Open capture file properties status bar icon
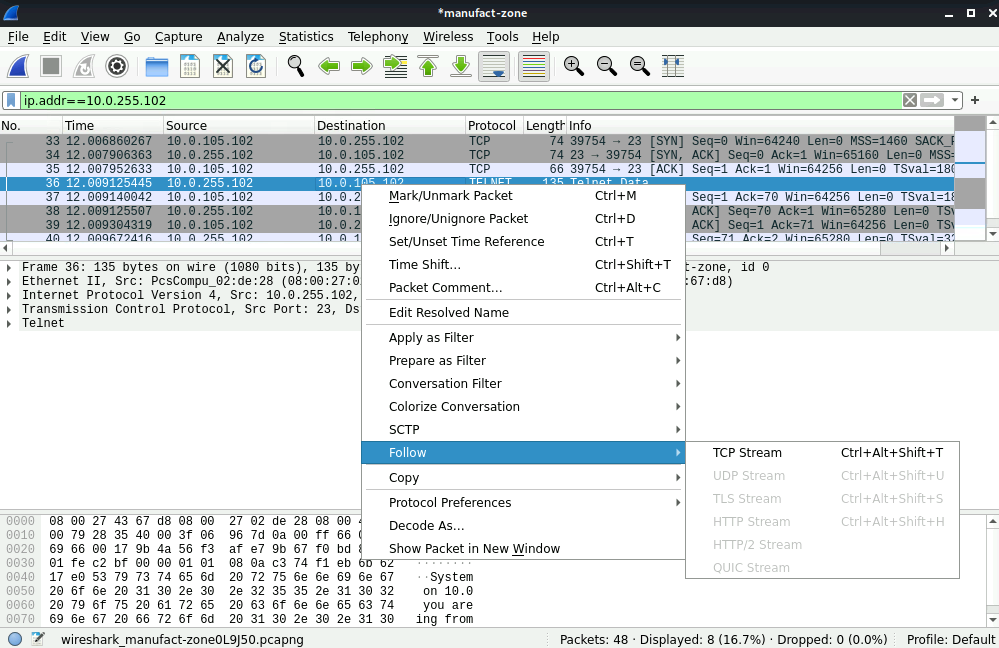This screenshot has width=999, height=648. pos(38,639)
